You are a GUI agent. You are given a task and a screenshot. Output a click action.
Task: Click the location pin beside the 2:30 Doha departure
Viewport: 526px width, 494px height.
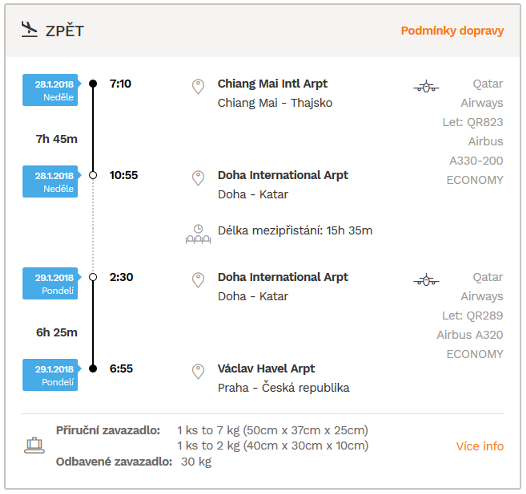coord(198,280)
